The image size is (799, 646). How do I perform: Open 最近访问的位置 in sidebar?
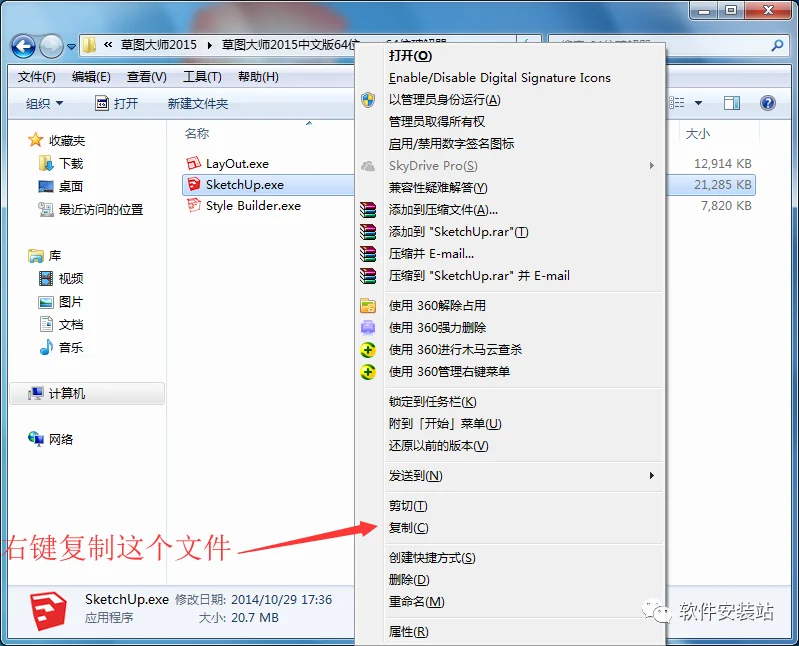[91, 209]
